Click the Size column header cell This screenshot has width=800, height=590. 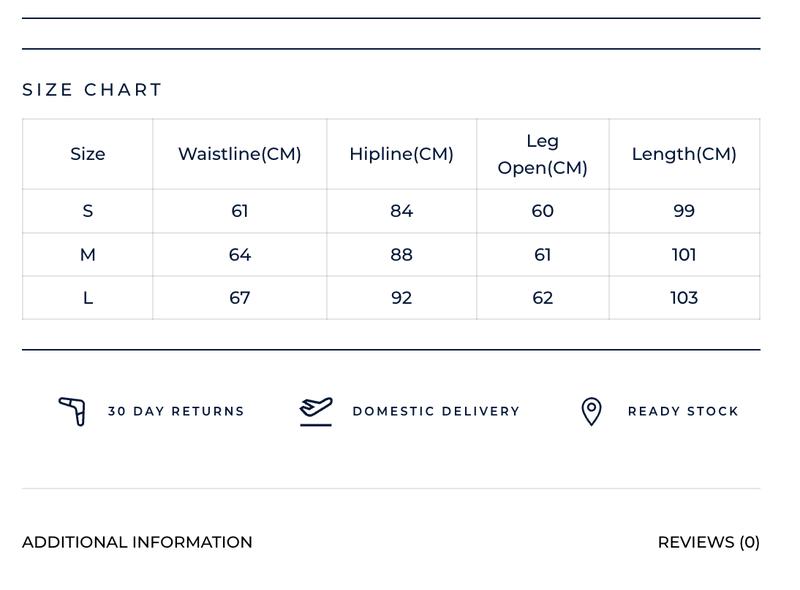point(88,154)
